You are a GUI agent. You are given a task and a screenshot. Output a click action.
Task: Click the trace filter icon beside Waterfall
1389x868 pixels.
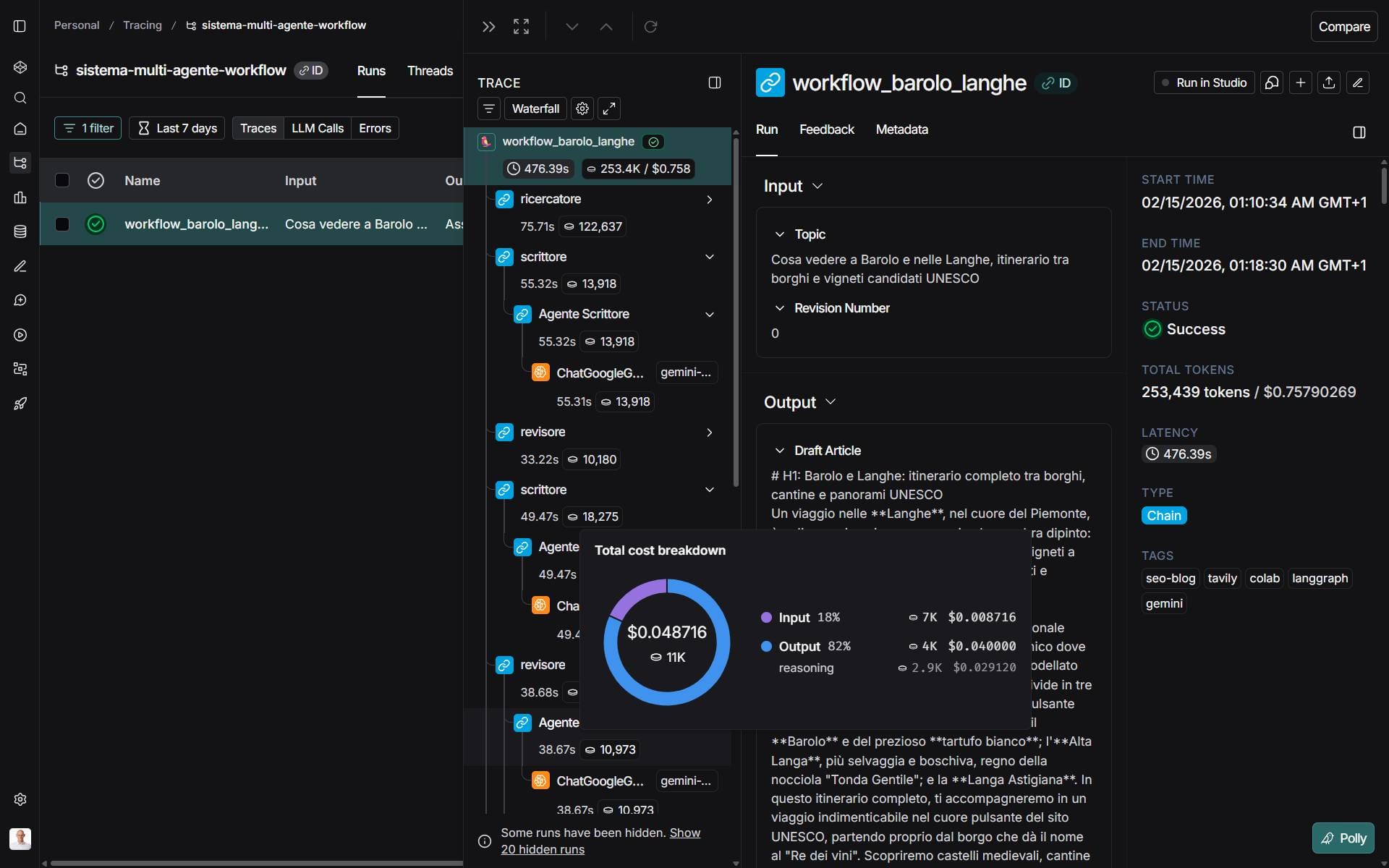[x=489, y=109]
